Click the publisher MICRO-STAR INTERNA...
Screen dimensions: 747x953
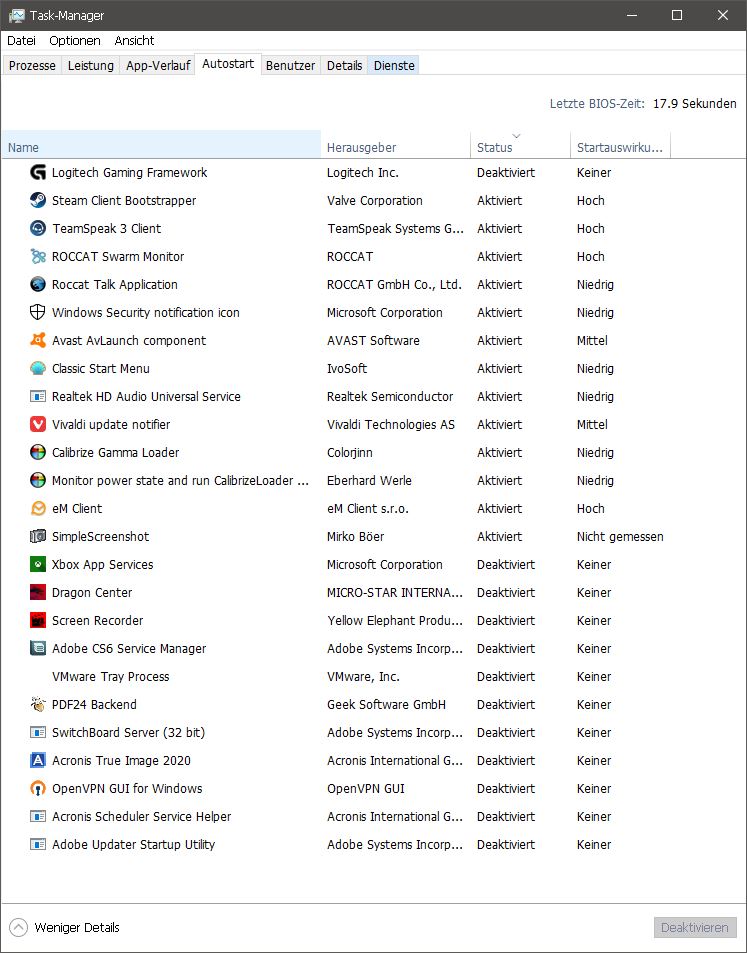394,593
